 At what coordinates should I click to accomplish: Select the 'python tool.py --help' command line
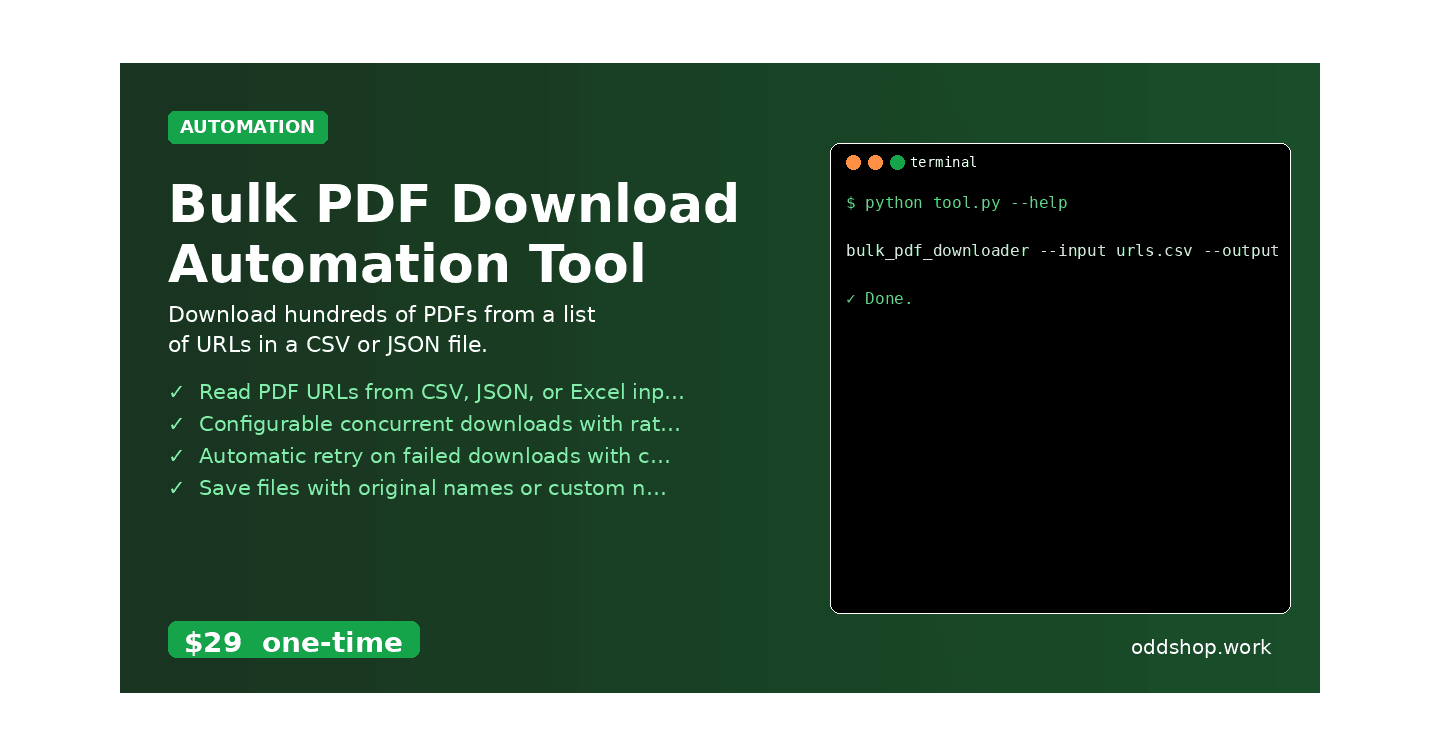[957, 202]
